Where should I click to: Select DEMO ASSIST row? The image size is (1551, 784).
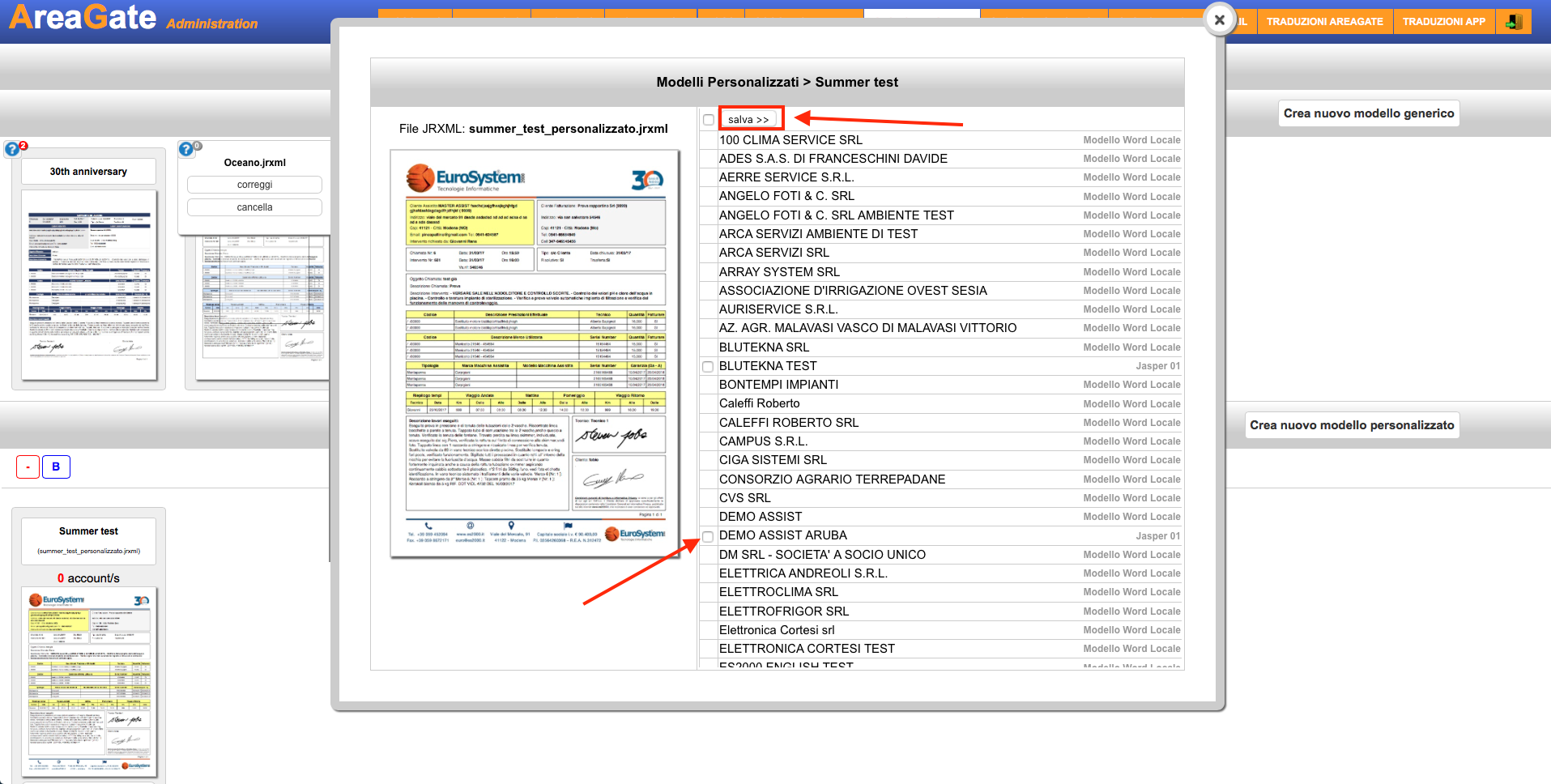coord(940,517)
